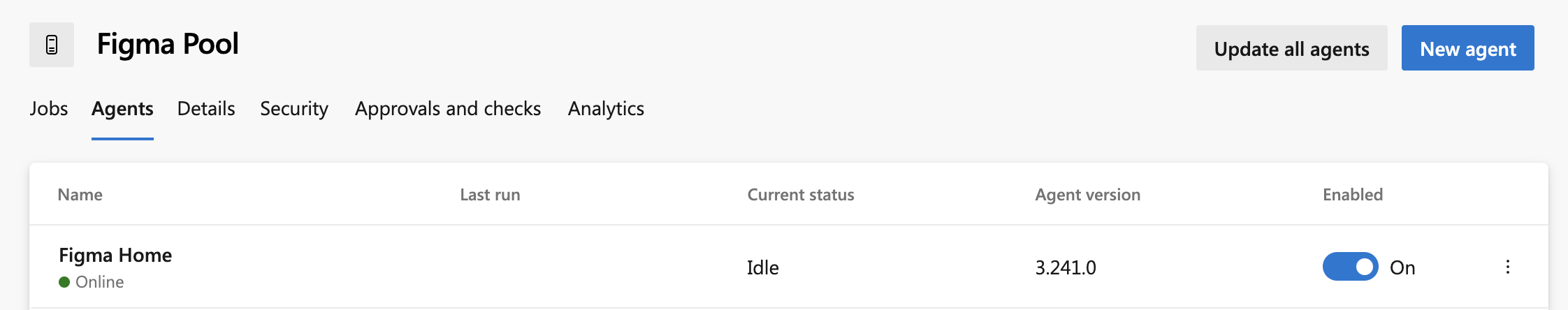Viewport: 1568px width, 310px height.
Task: Click the Agent version column header
Action: 1087,195
